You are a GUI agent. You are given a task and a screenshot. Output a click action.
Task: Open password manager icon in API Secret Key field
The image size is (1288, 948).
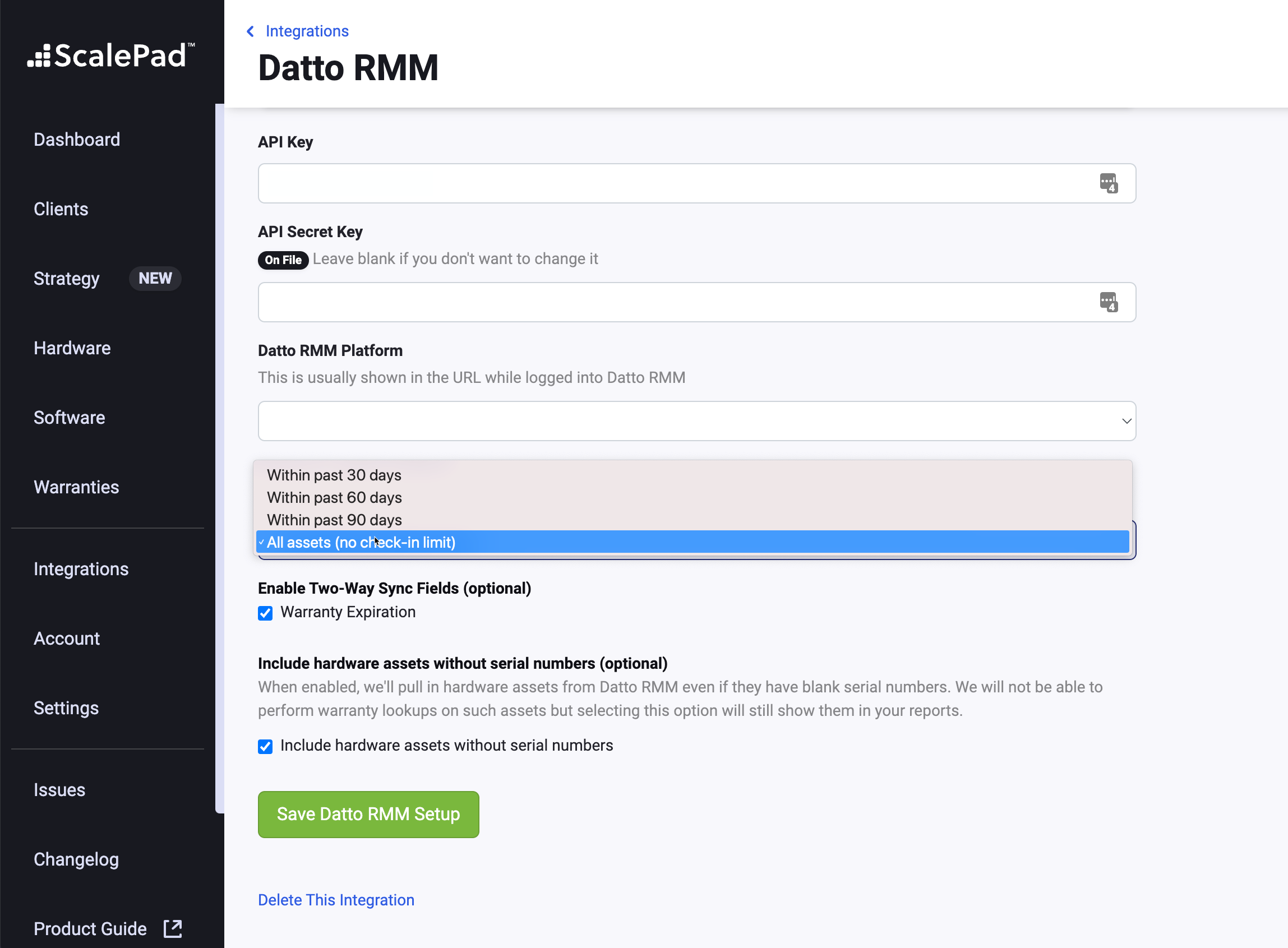(x=1109, y=302)
